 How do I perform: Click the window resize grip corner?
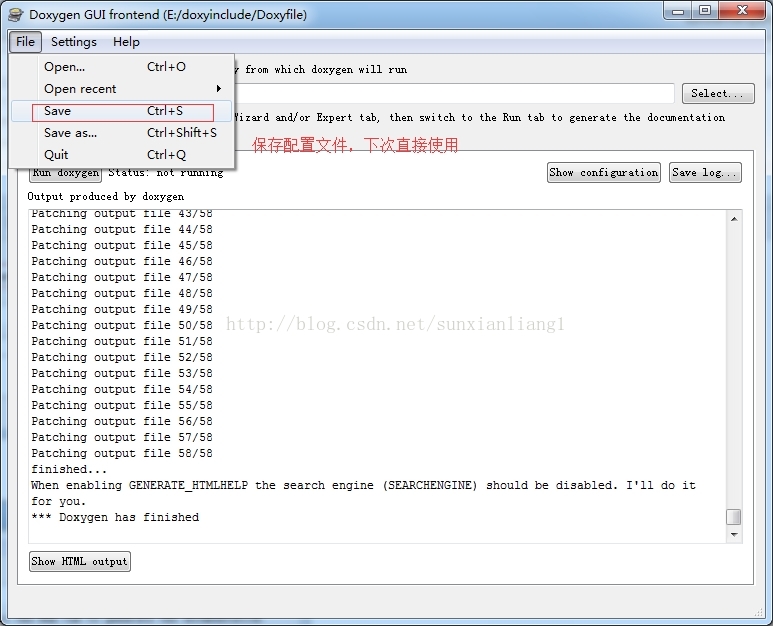(x=759, y=612)
